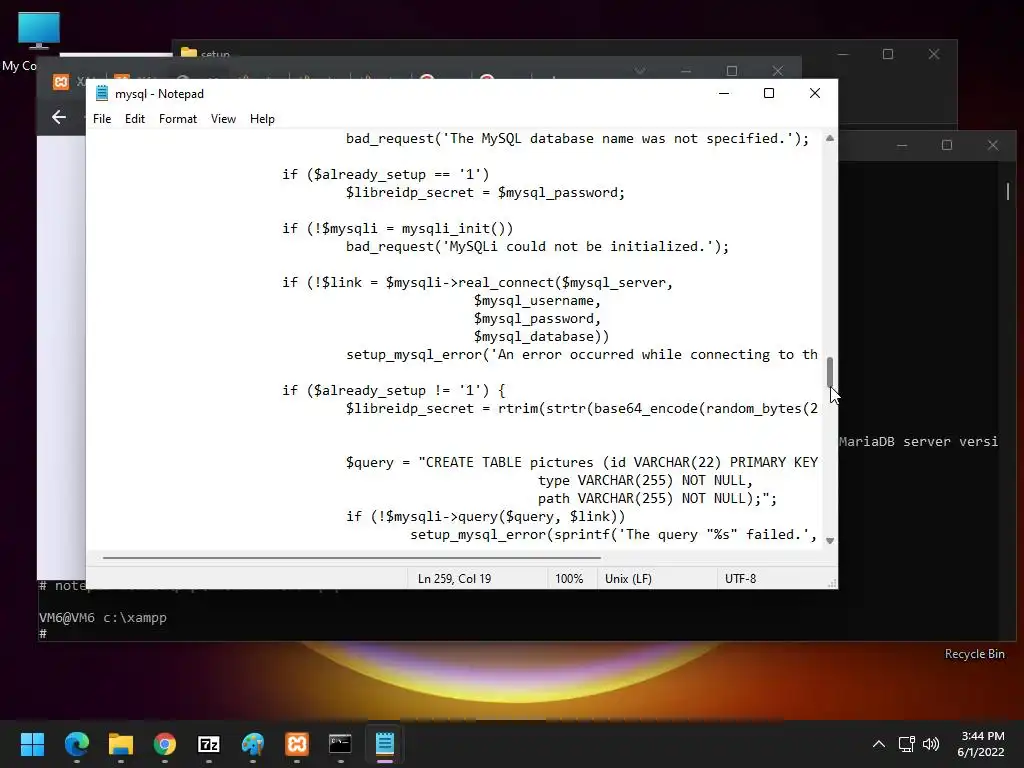The image size is (1024, 768).
Task: Click the Notepad taskbar icon
Action: click(x=385, y=744)
